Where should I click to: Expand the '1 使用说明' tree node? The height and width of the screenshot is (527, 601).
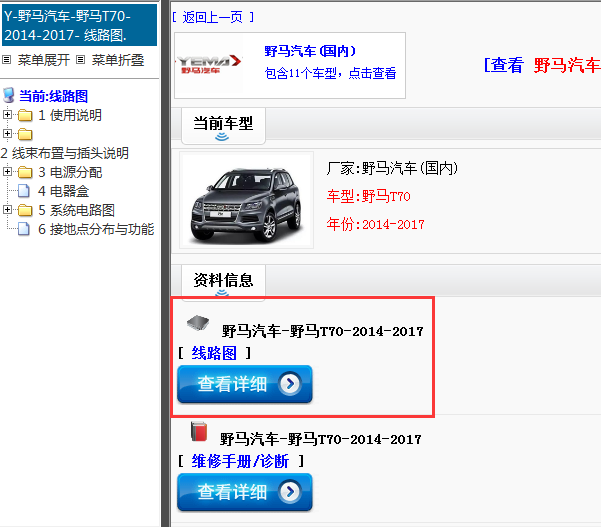coord(7,115)
